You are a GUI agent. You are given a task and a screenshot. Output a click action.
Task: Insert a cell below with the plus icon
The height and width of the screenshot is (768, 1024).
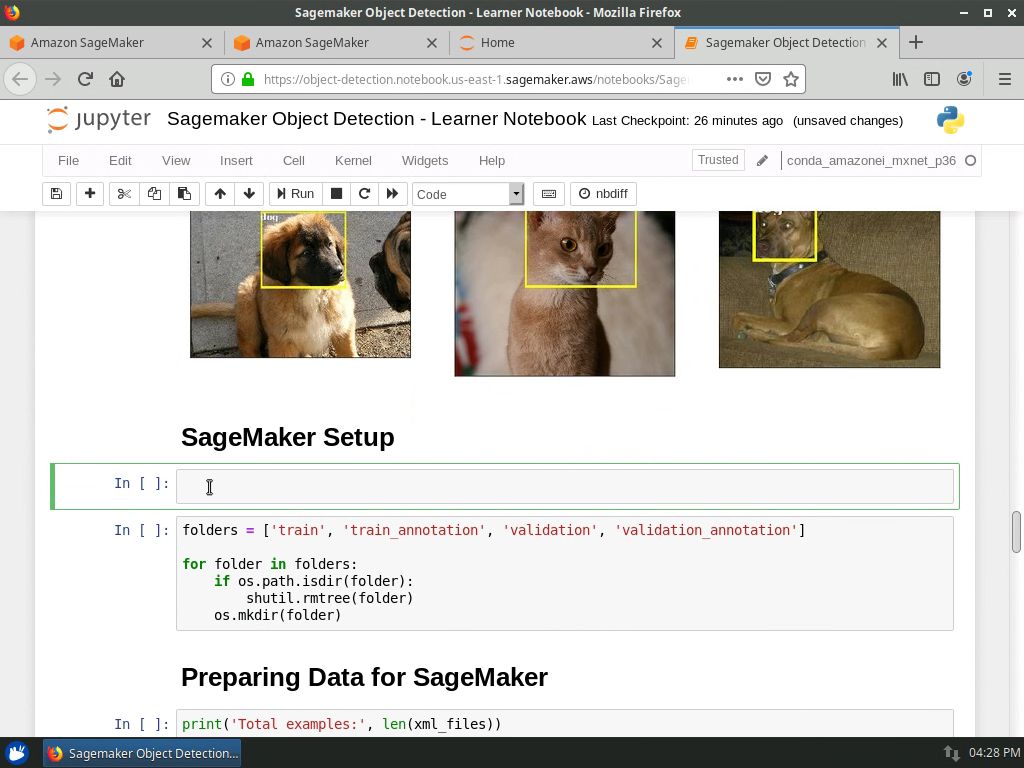(x=90, y=194)
